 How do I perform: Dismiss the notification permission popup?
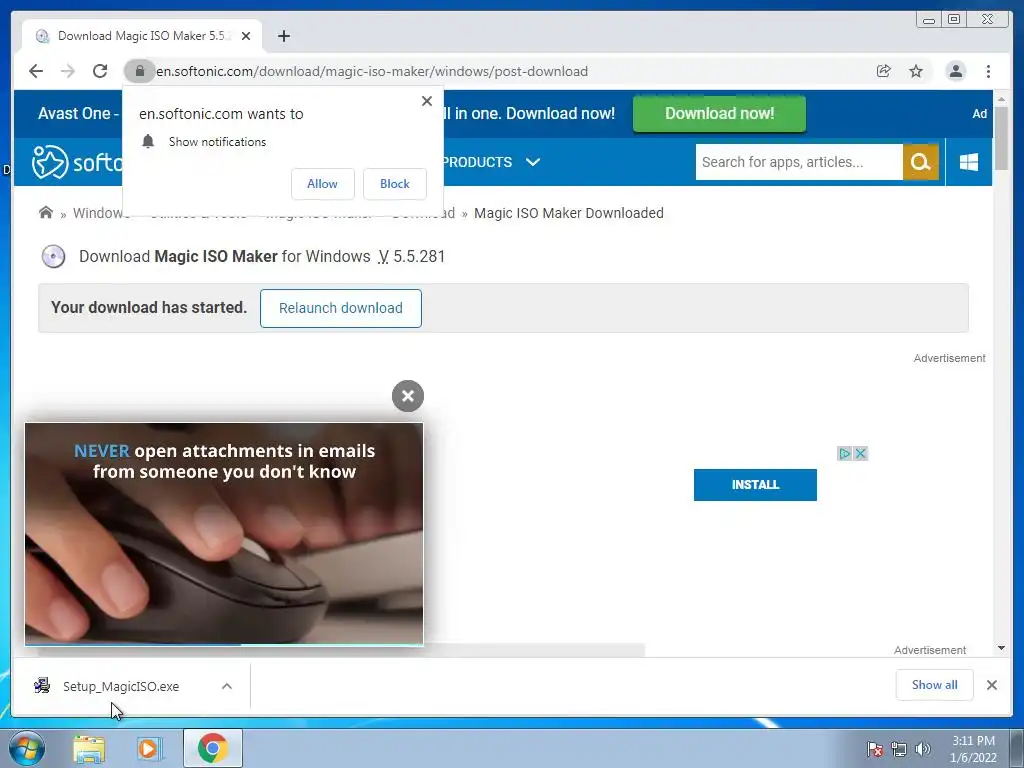(x=427, y=101)
